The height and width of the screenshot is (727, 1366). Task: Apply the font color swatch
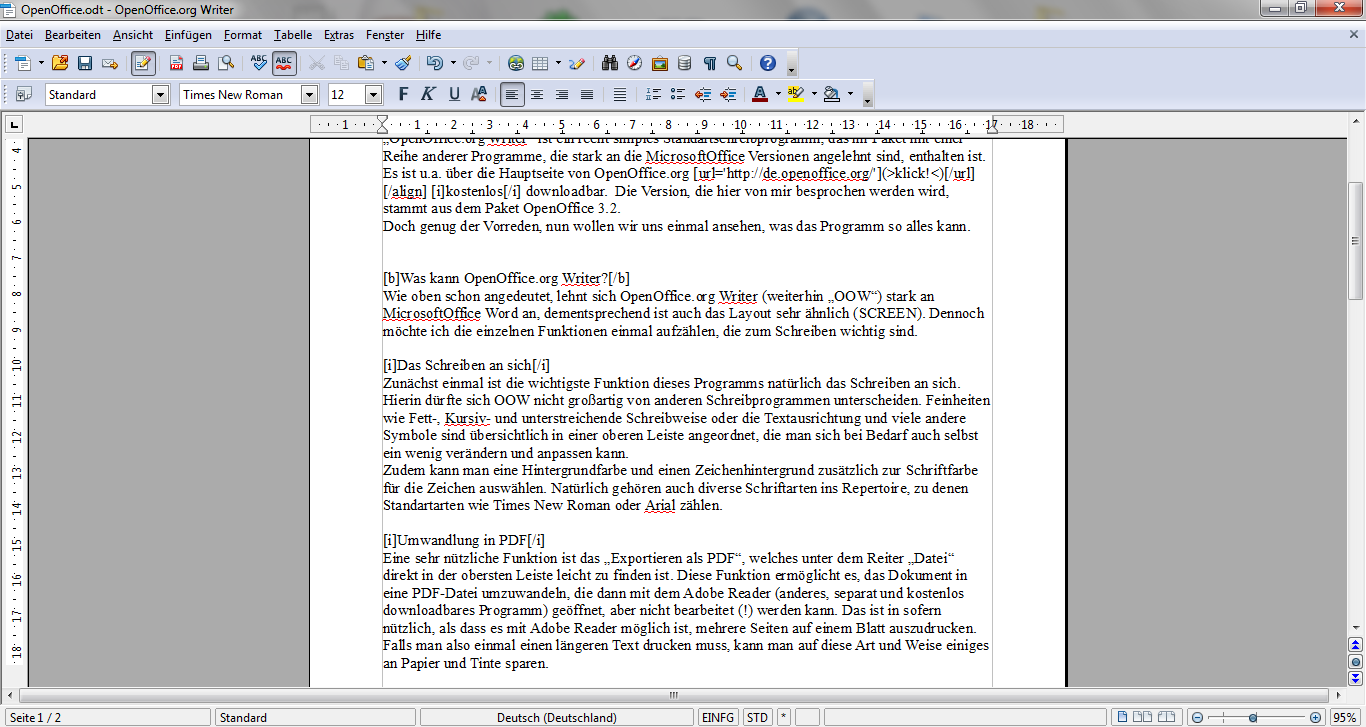coord(759,94)
